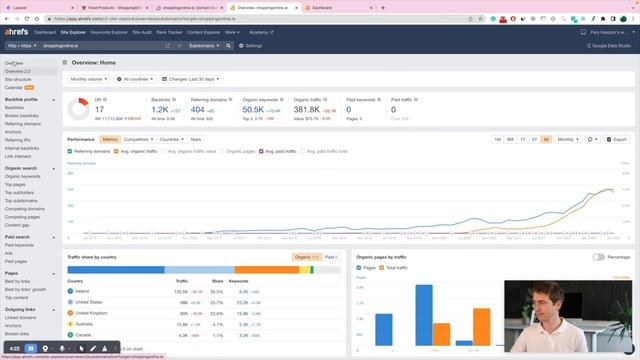Open target URL in new tab icon
Image resolution: width=640 pixels, height=360 pixels.
click(167, 46)
